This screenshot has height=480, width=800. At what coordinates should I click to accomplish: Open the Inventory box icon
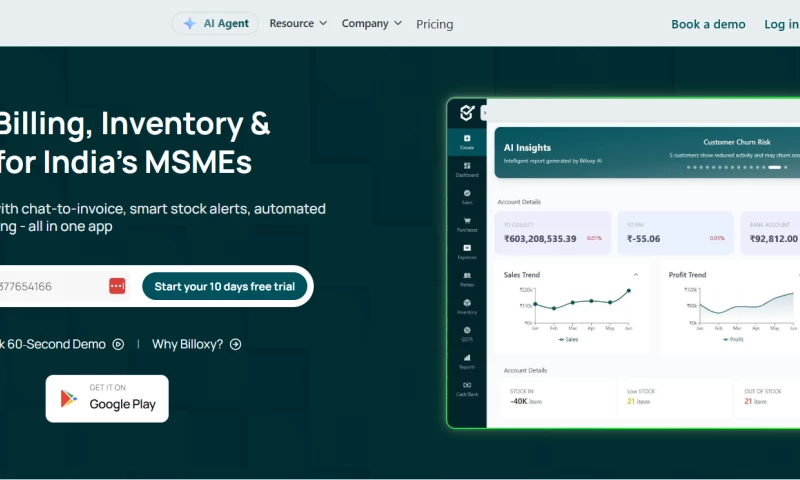(x=467, y=307)
